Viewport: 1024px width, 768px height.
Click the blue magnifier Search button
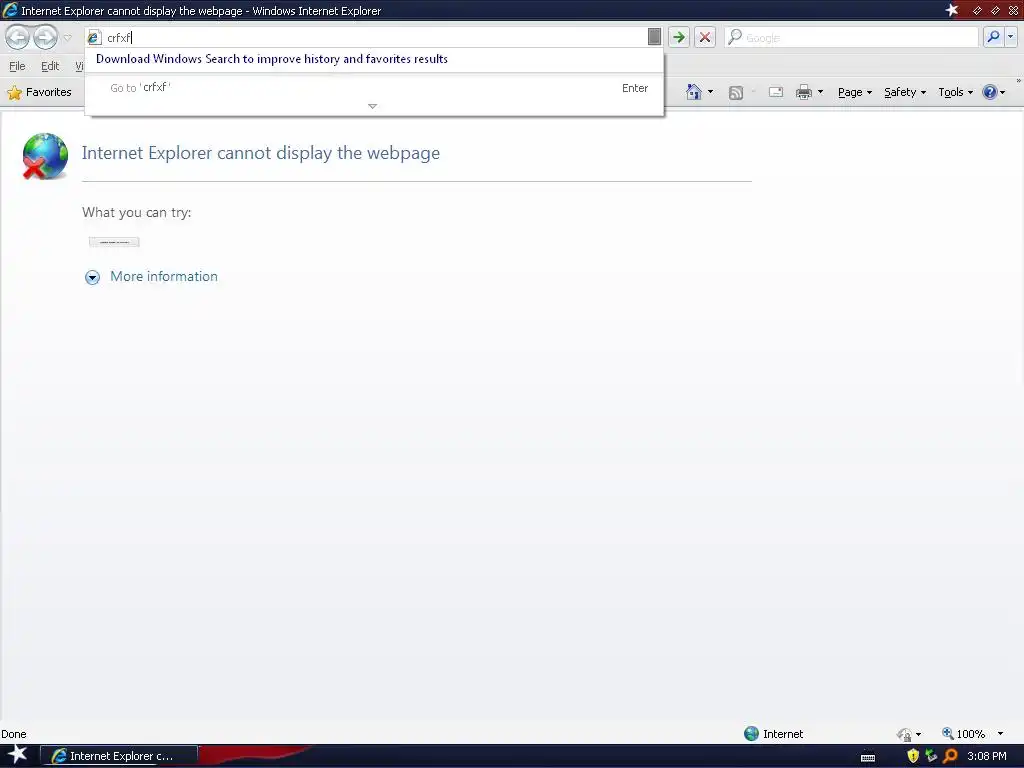[993, 37]
